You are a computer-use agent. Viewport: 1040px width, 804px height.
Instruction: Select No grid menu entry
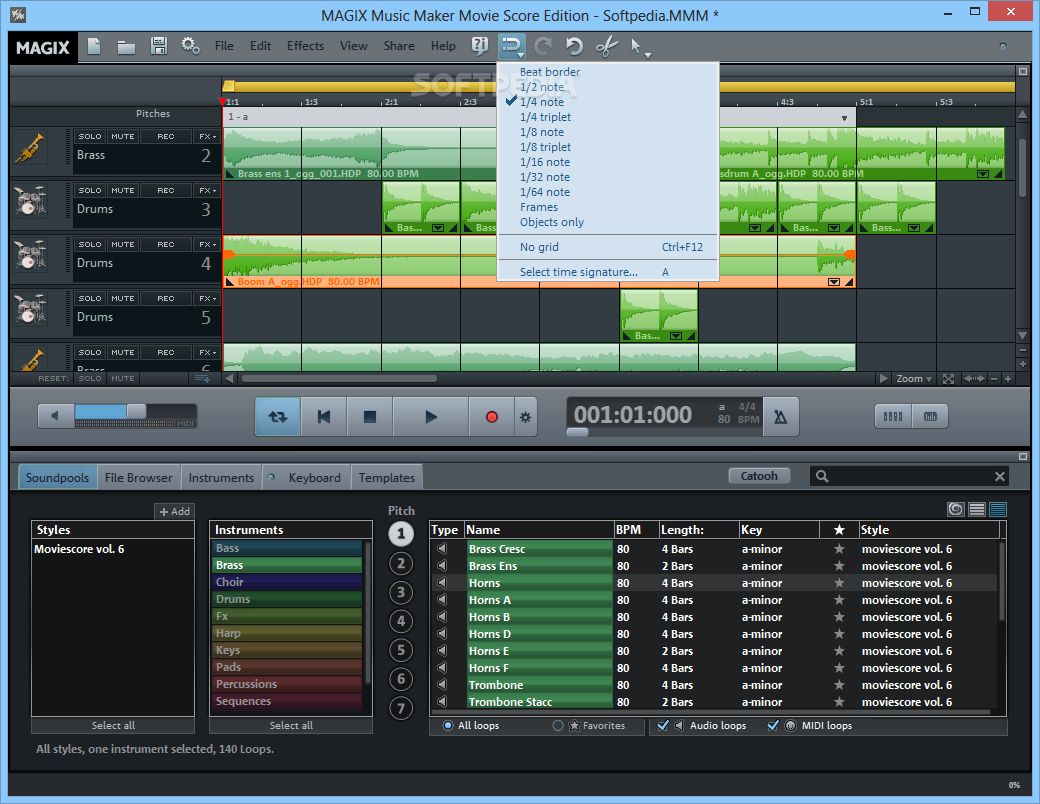click(608, 247)
